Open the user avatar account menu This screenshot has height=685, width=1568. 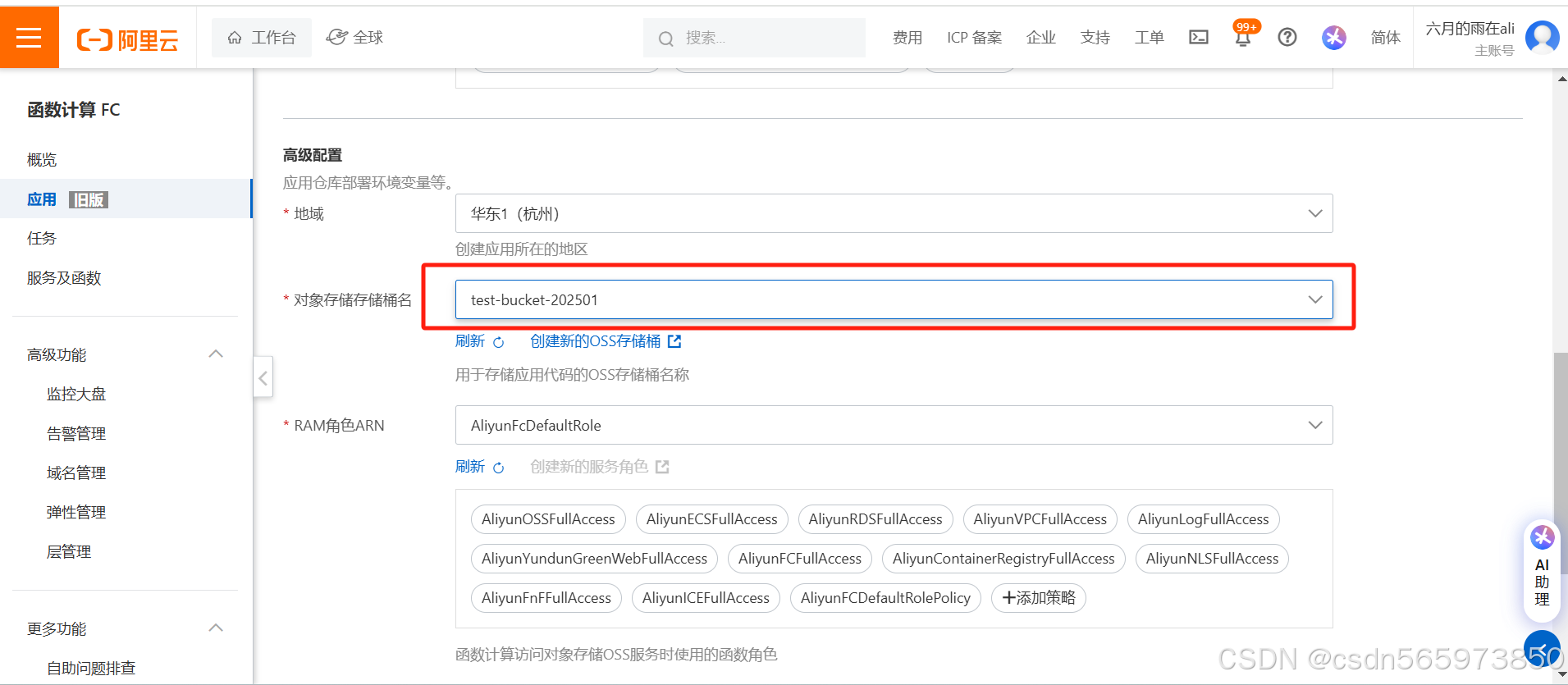(1543, 37)
